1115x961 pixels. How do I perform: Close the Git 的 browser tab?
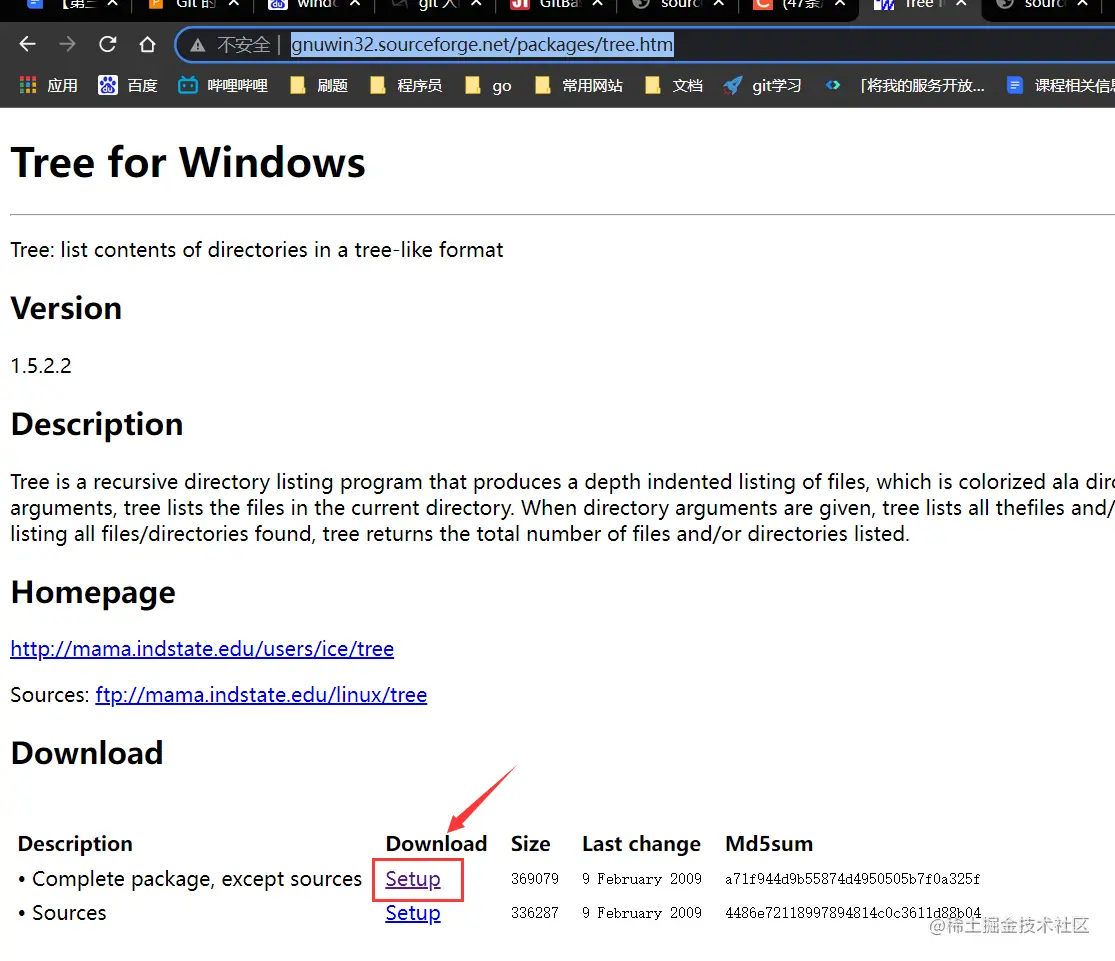(234, 4)
